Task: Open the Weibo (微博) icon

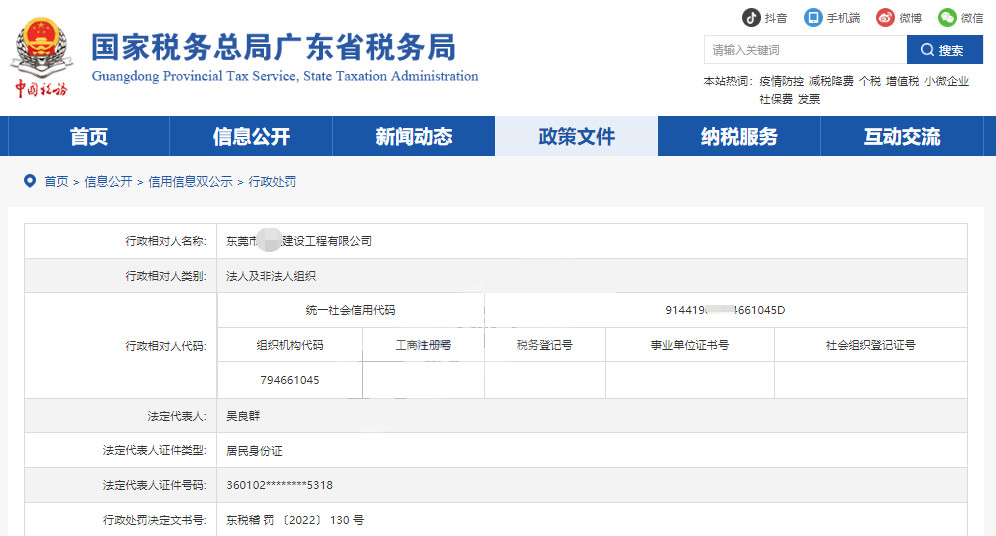Action: 885,18
